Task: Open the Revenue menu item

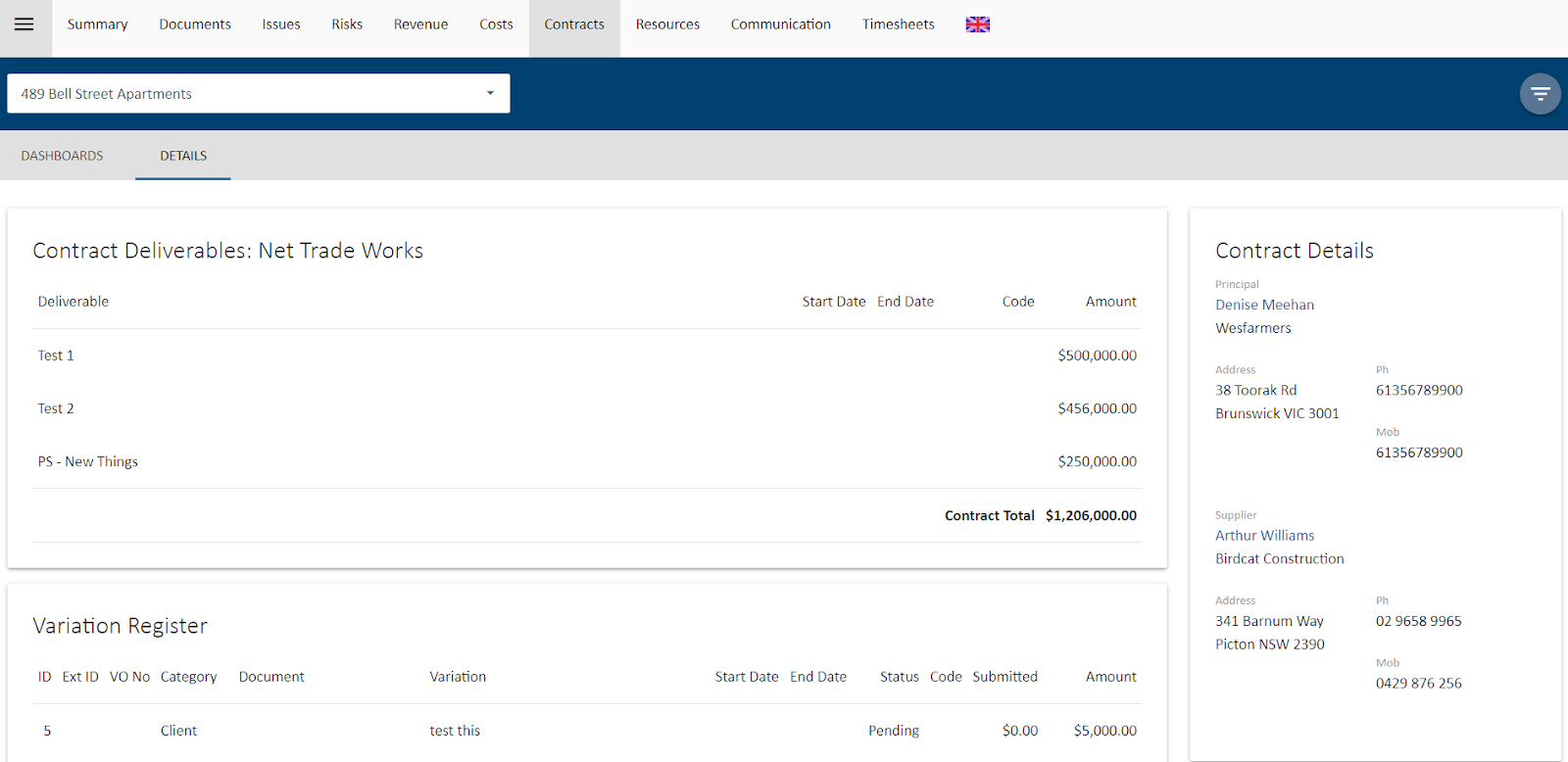Action: 420,24
